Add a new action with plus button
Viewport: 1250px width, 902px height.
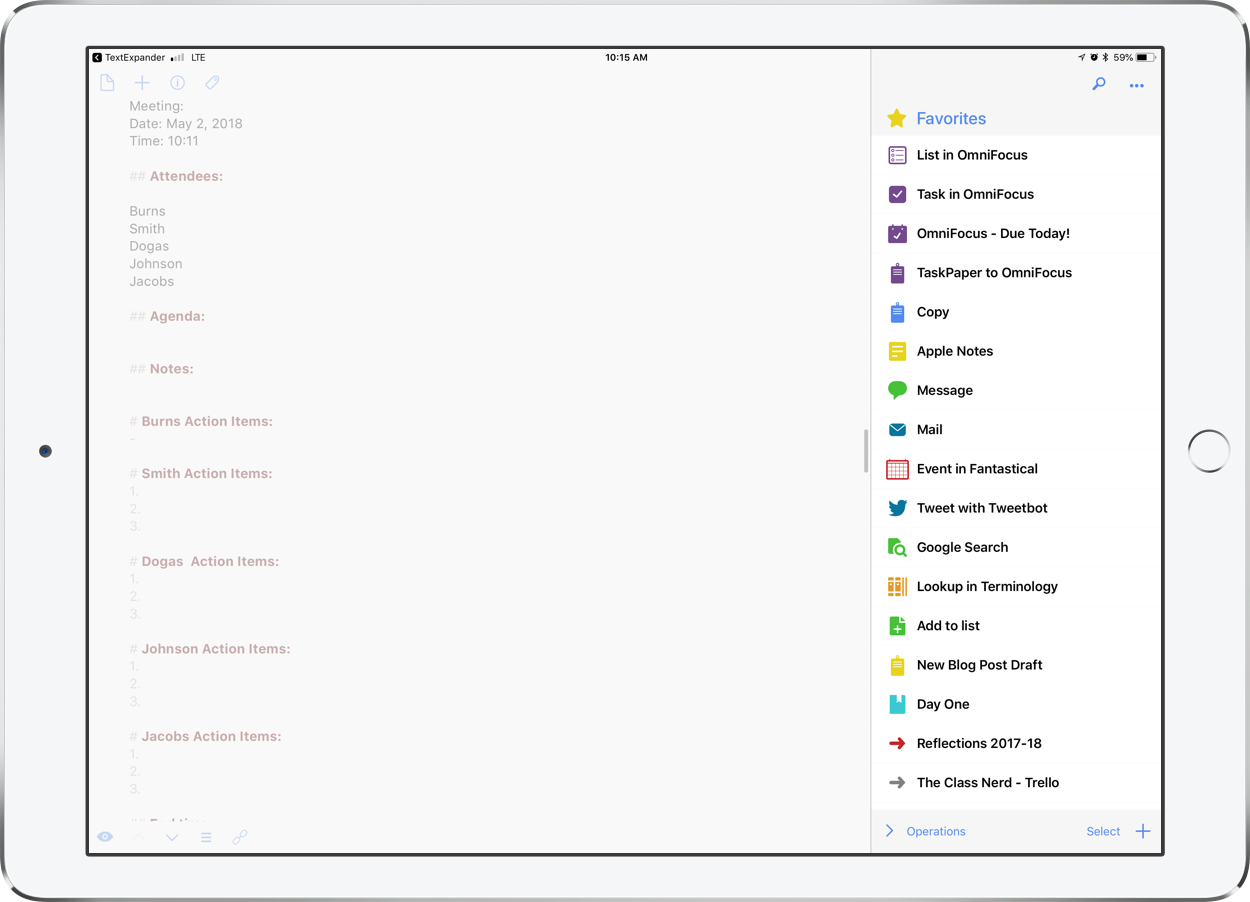(x=1143, y=831)
